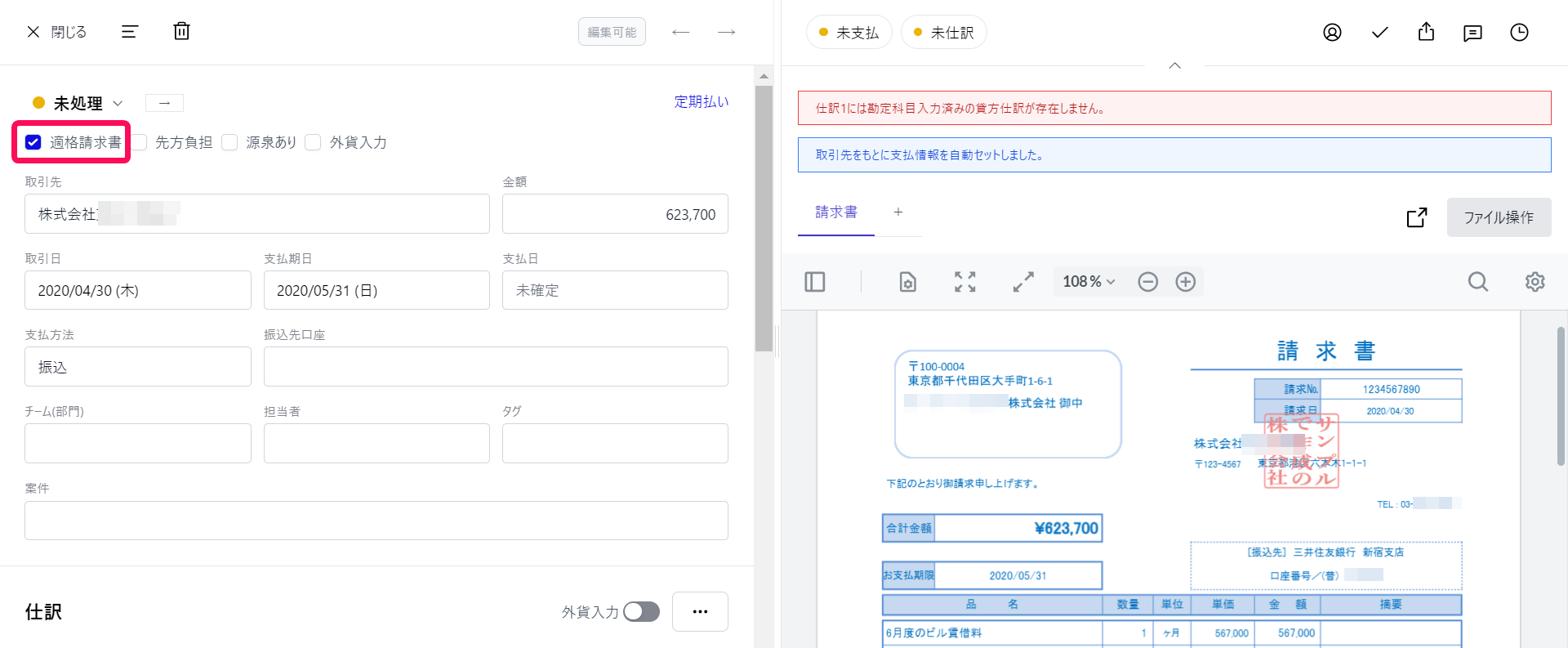Image resolution: width=1568 pixels, height=648 pixels.
Task: Select the 請求書 tab
Action: 836,212
